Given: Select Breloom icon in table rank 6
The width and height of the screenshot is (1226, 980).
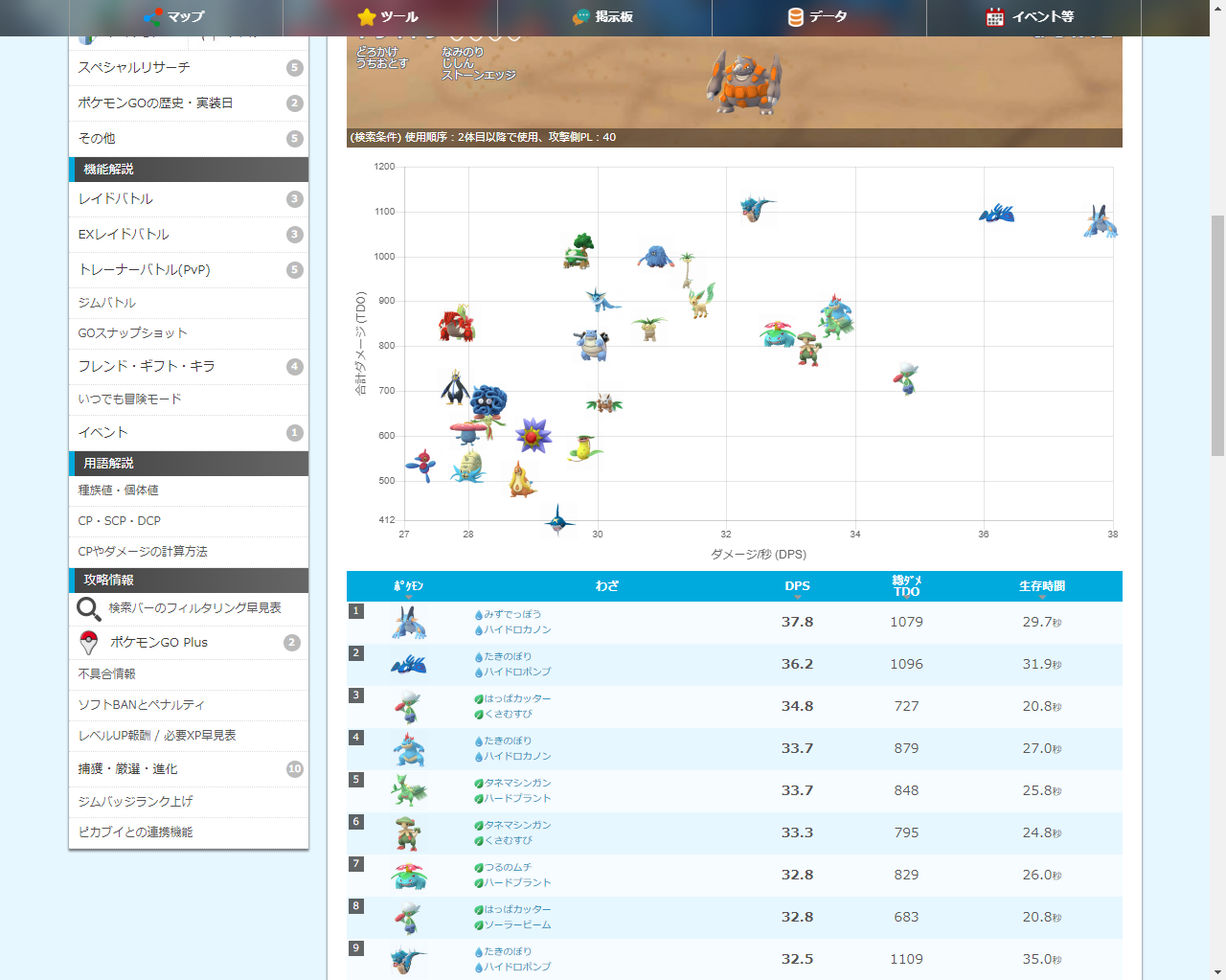Looking at the screenshot, I should point(409,833).
